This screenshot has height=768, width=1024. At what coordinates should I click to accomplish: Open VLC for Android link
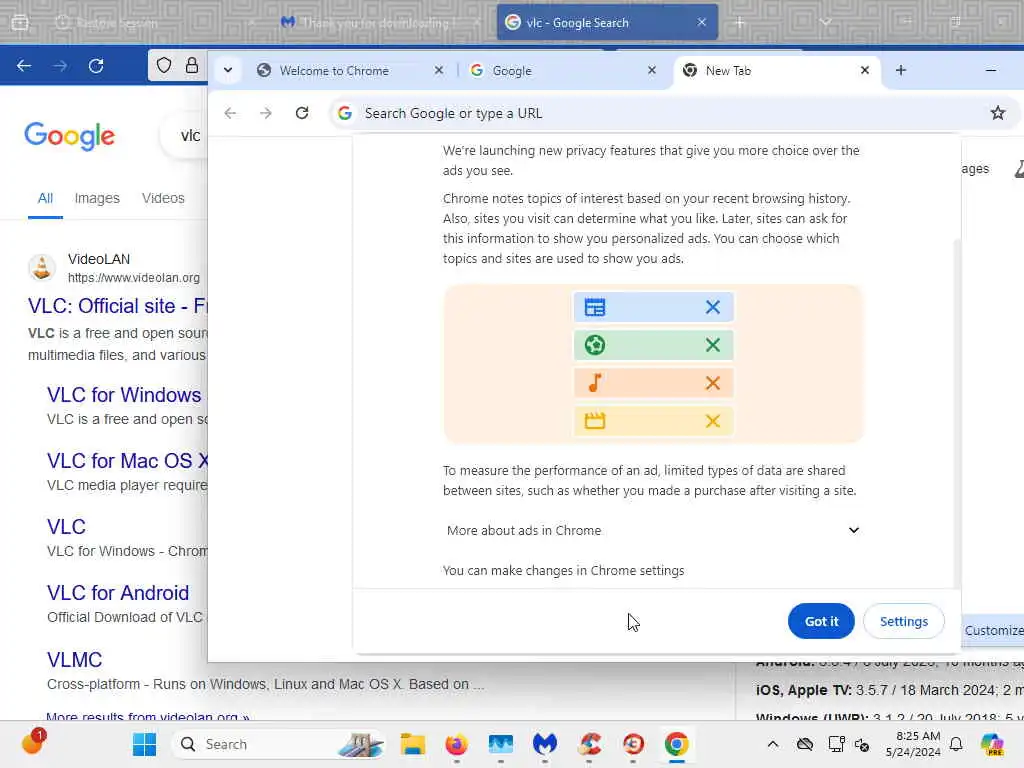coord(118,593)
